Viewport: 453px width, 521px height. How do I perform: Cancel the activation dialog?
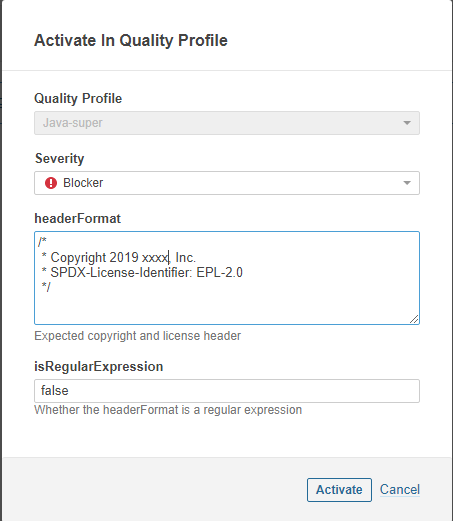tap(400, 490)
